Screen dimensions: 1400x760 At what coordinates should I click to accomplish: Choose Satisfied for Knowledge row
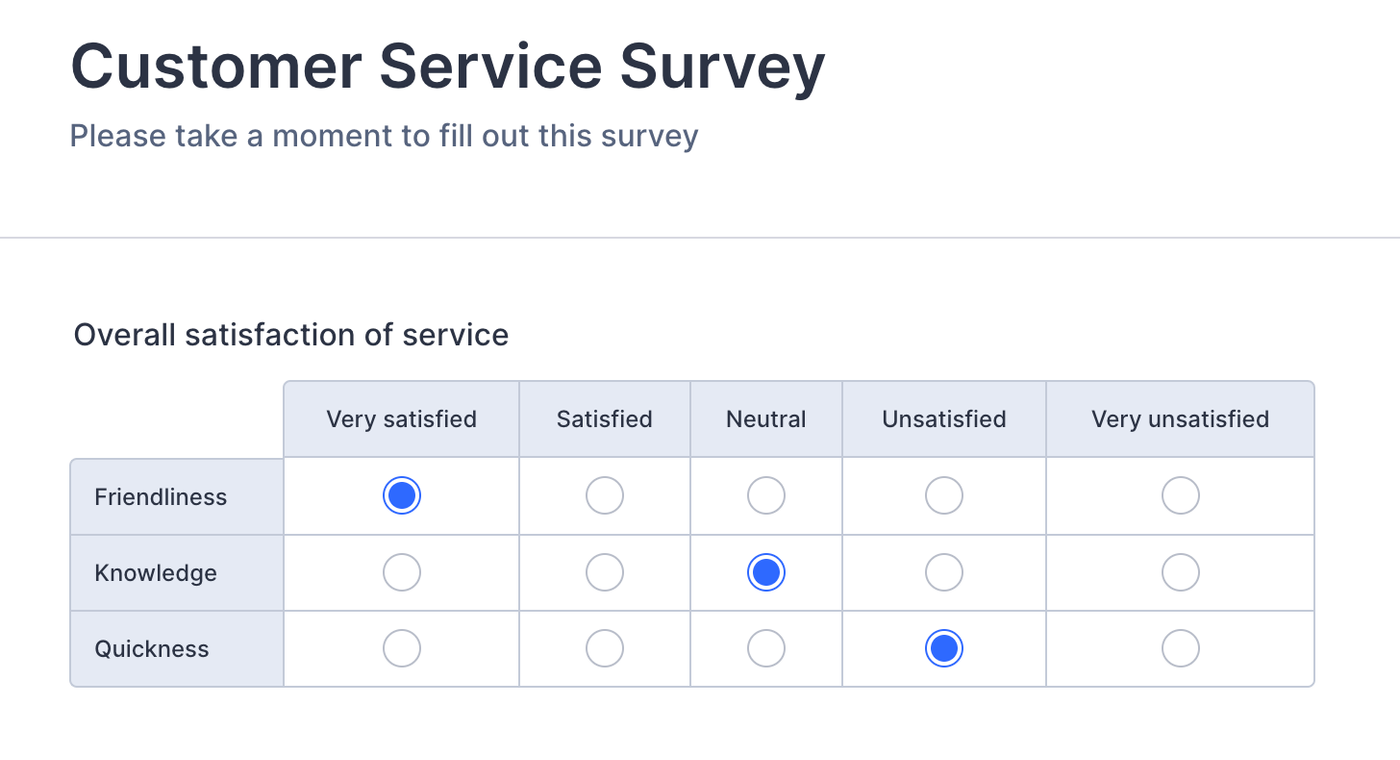click(x=605, y=573)
